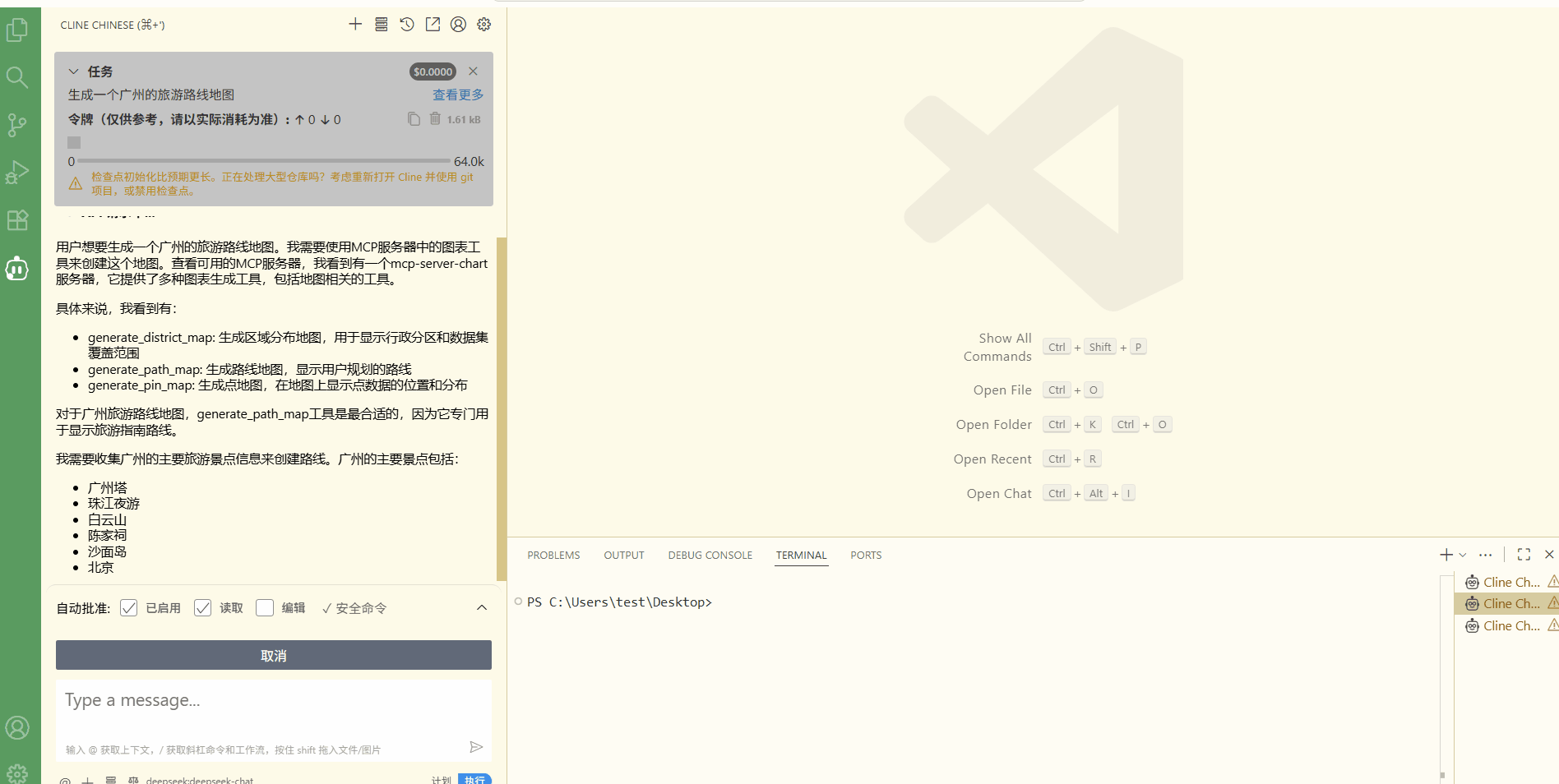Click the context token progress bar
This screenshot has width=1559, height=784.
(263, 160)
